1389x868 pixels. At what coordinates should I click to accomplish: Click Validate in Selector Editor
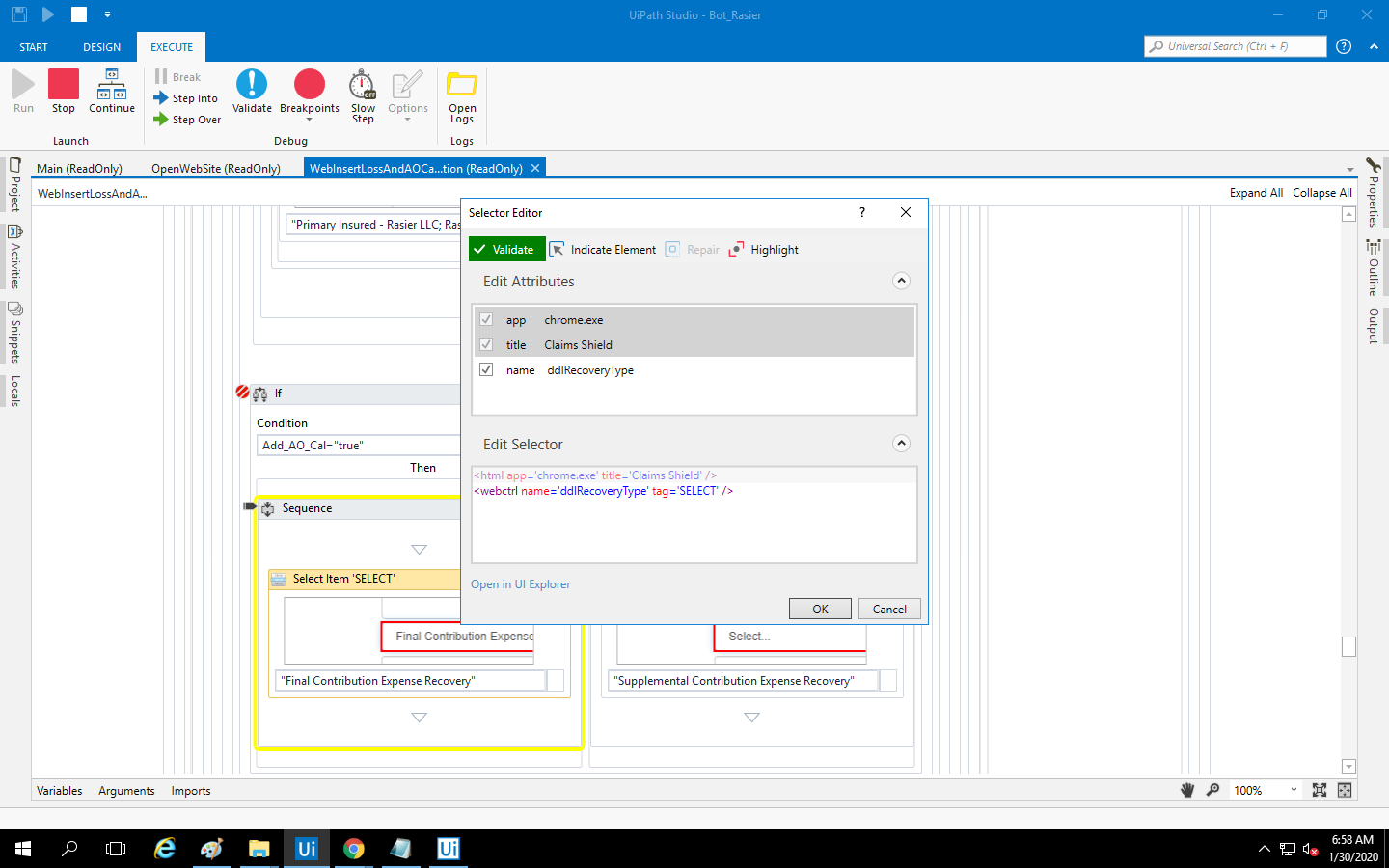507,249
